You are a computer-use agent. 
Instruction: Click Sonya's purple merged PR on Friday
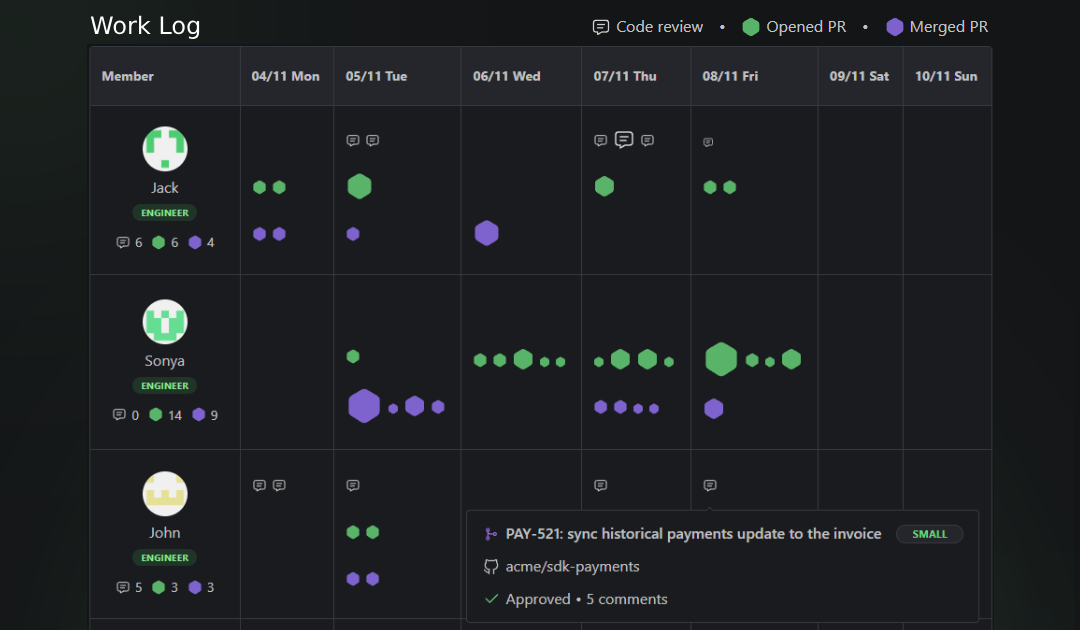(713, 408)
